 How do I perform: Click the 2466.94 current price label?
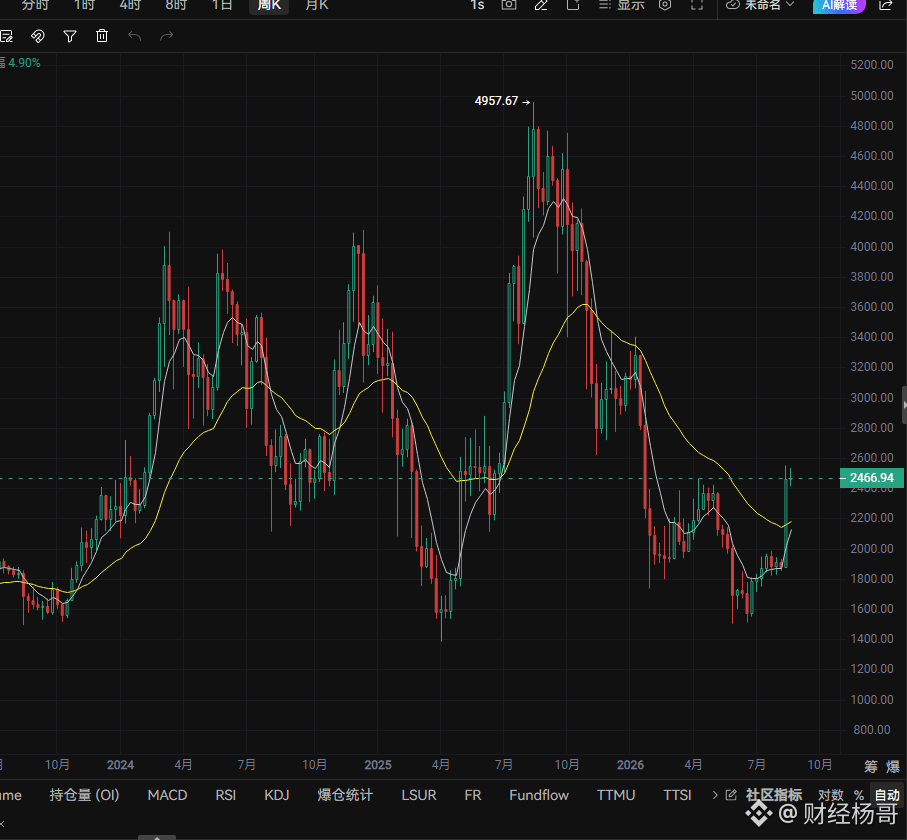coord(872,478)
